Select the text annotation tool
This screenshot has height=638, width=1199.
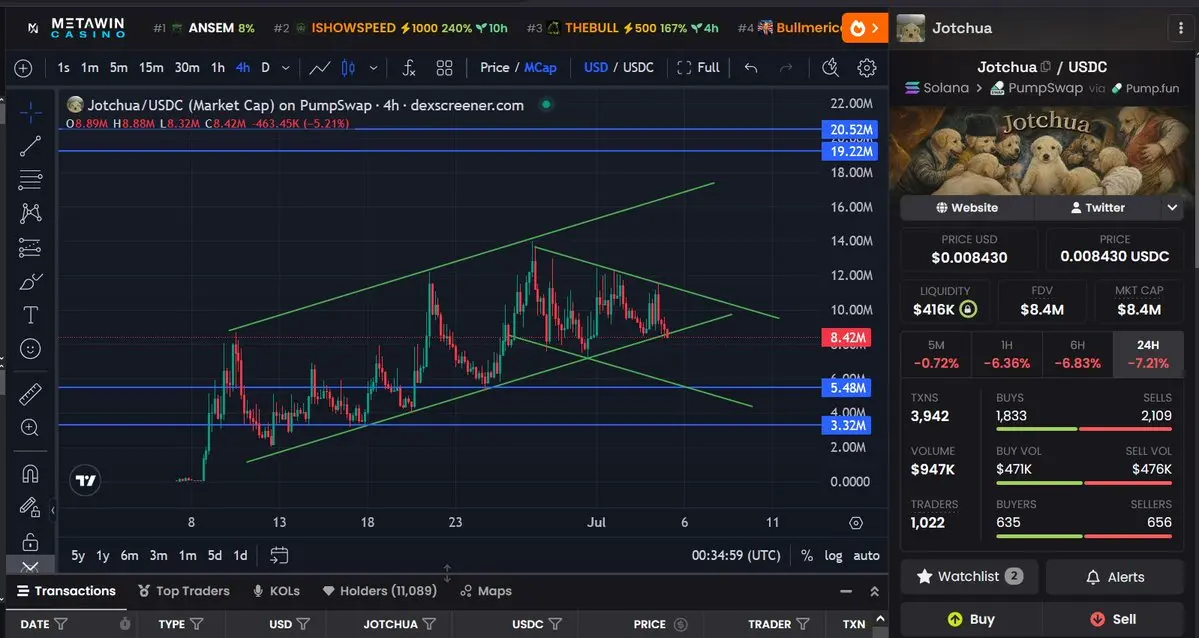(x=31, y=315)
